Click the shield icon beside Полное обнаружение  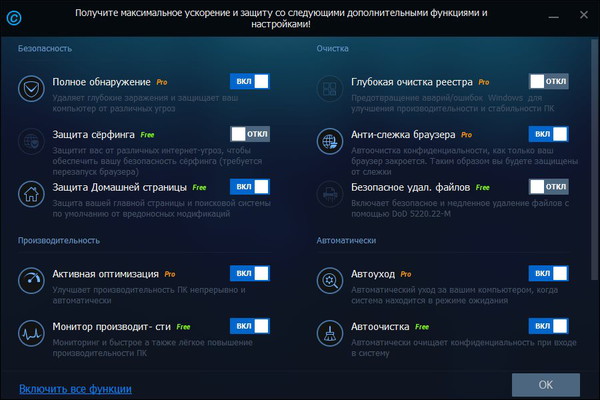34,88
